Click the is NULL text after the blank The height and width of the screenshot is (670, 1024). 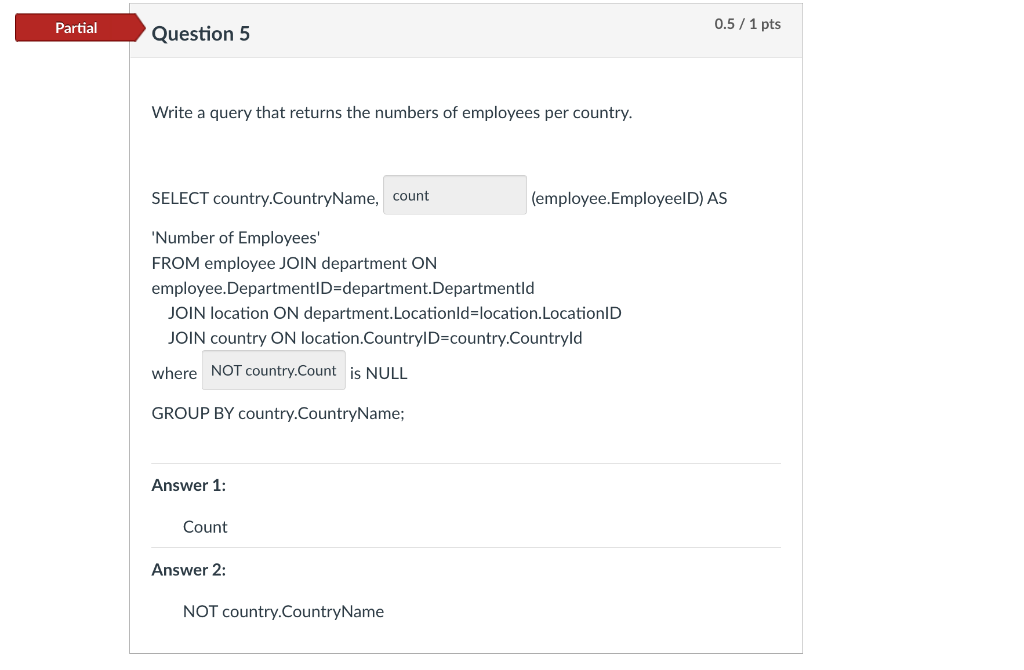(x=379, y=373)
